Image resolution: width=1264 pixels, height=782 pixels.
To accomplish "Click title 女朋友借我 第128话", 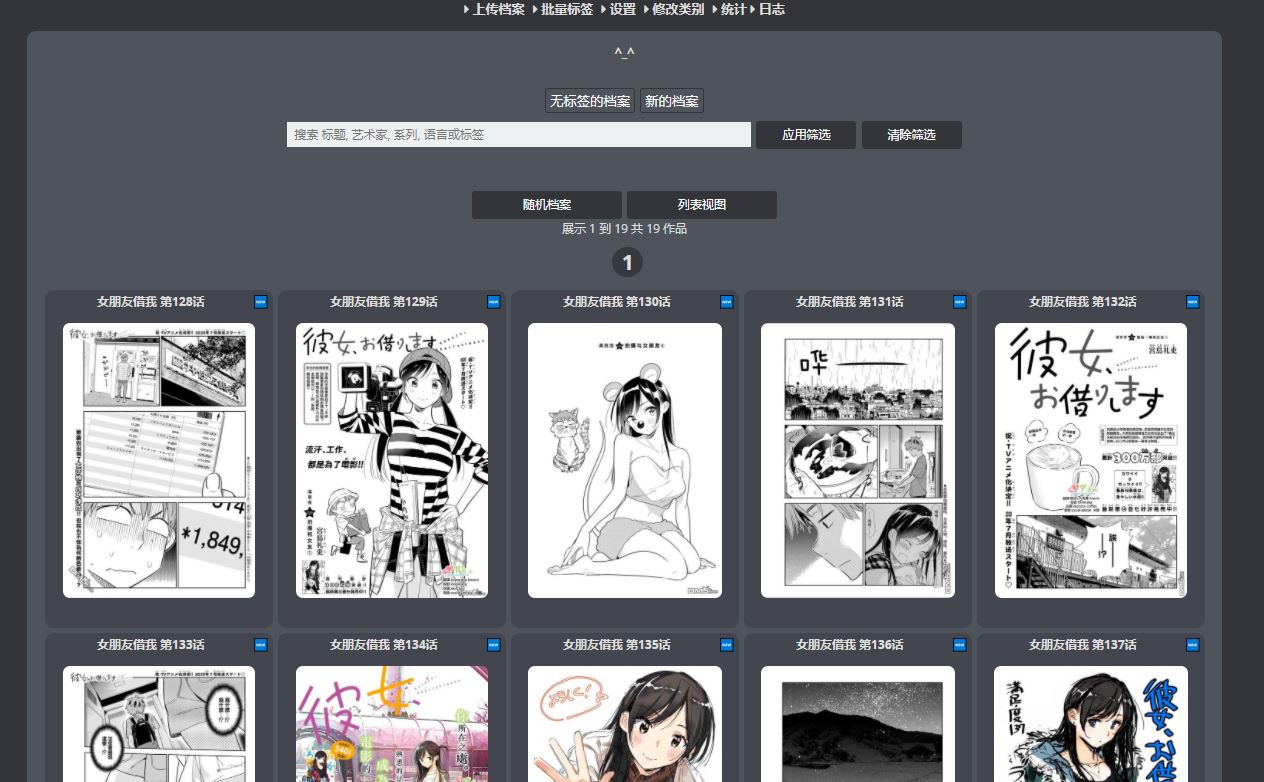I will 150,302.
